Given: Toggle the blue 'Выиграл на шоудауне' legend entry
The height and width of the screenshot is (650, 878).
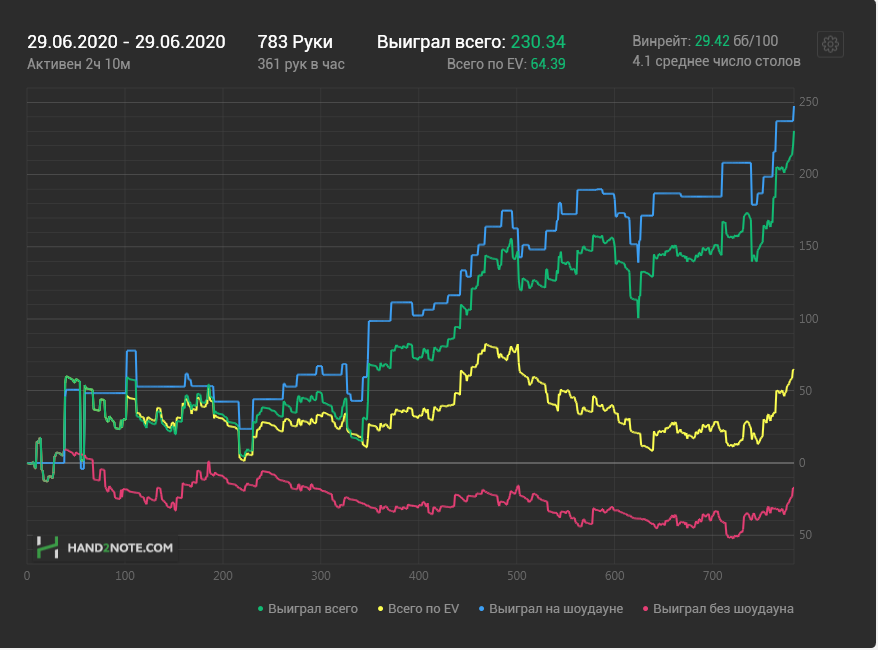Looking at the screenshot, I should pyautogui.click(x=551, y=609).
